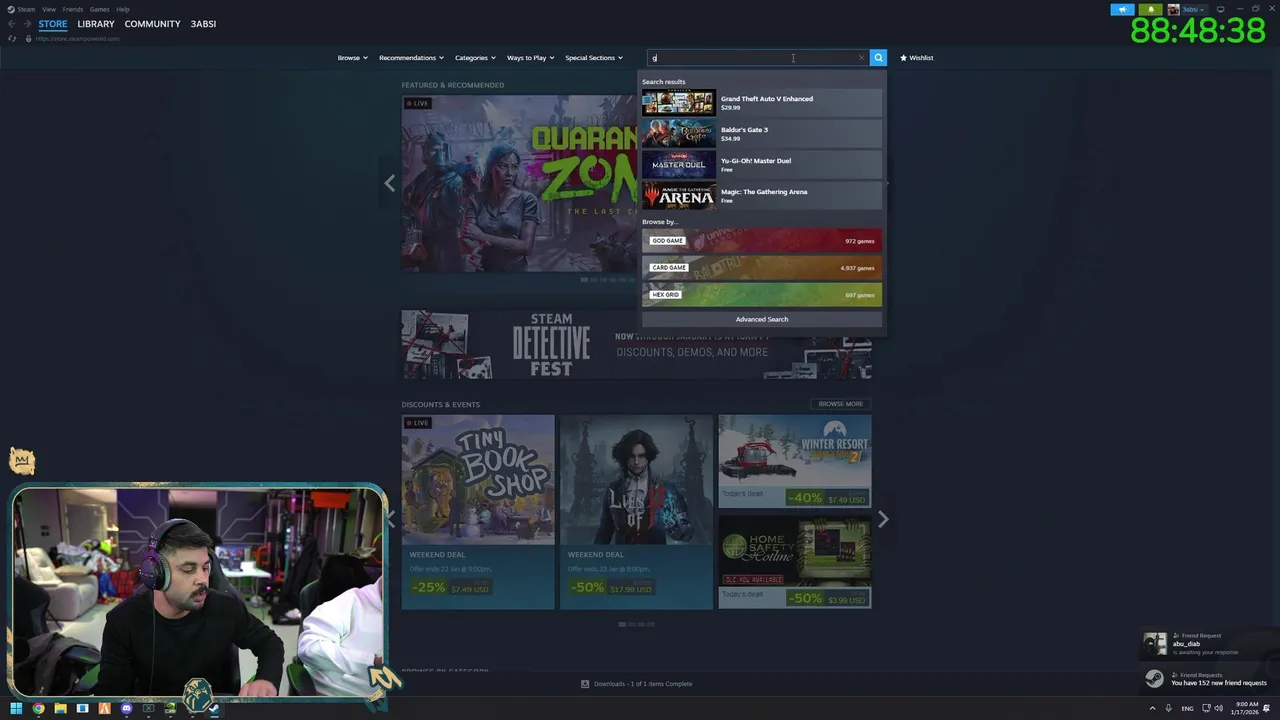Switch to Big Picture mode icon
Image resolution: width=1280 pixels, height=720 pixels.
pyautogui.click(x=1220, y=9)
